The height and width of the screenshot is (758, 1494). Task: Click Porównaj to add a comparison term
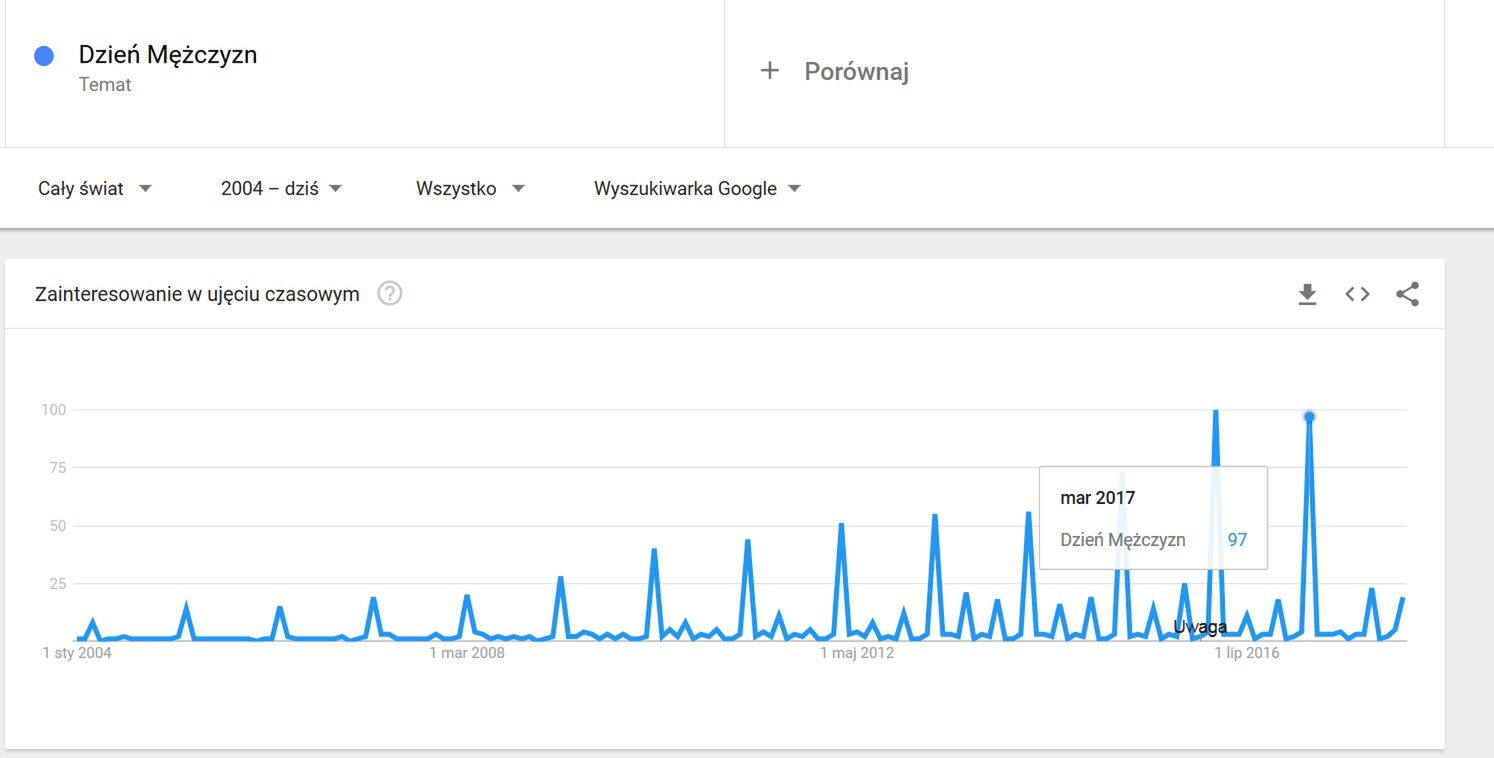click(x=856, y=71)
